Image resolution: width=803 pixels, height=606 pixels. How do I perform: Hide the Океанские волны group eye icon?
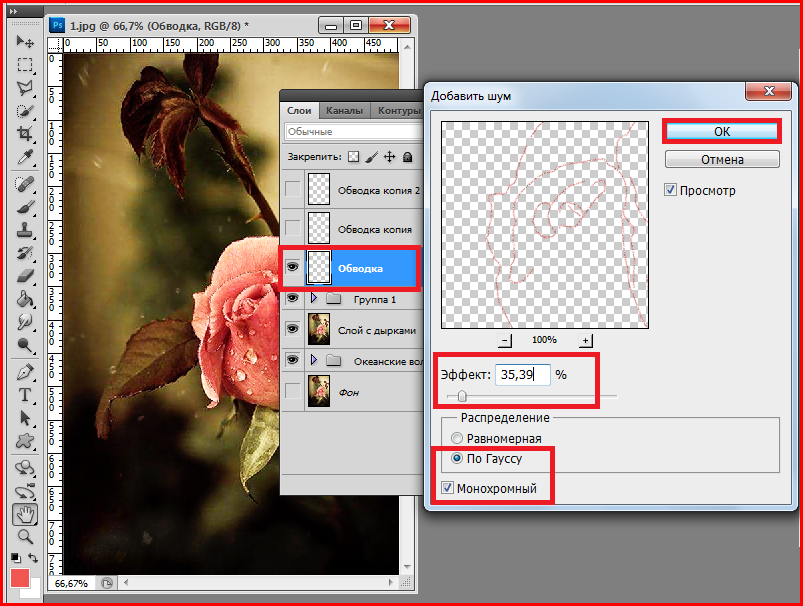click(x=292, y=360)
